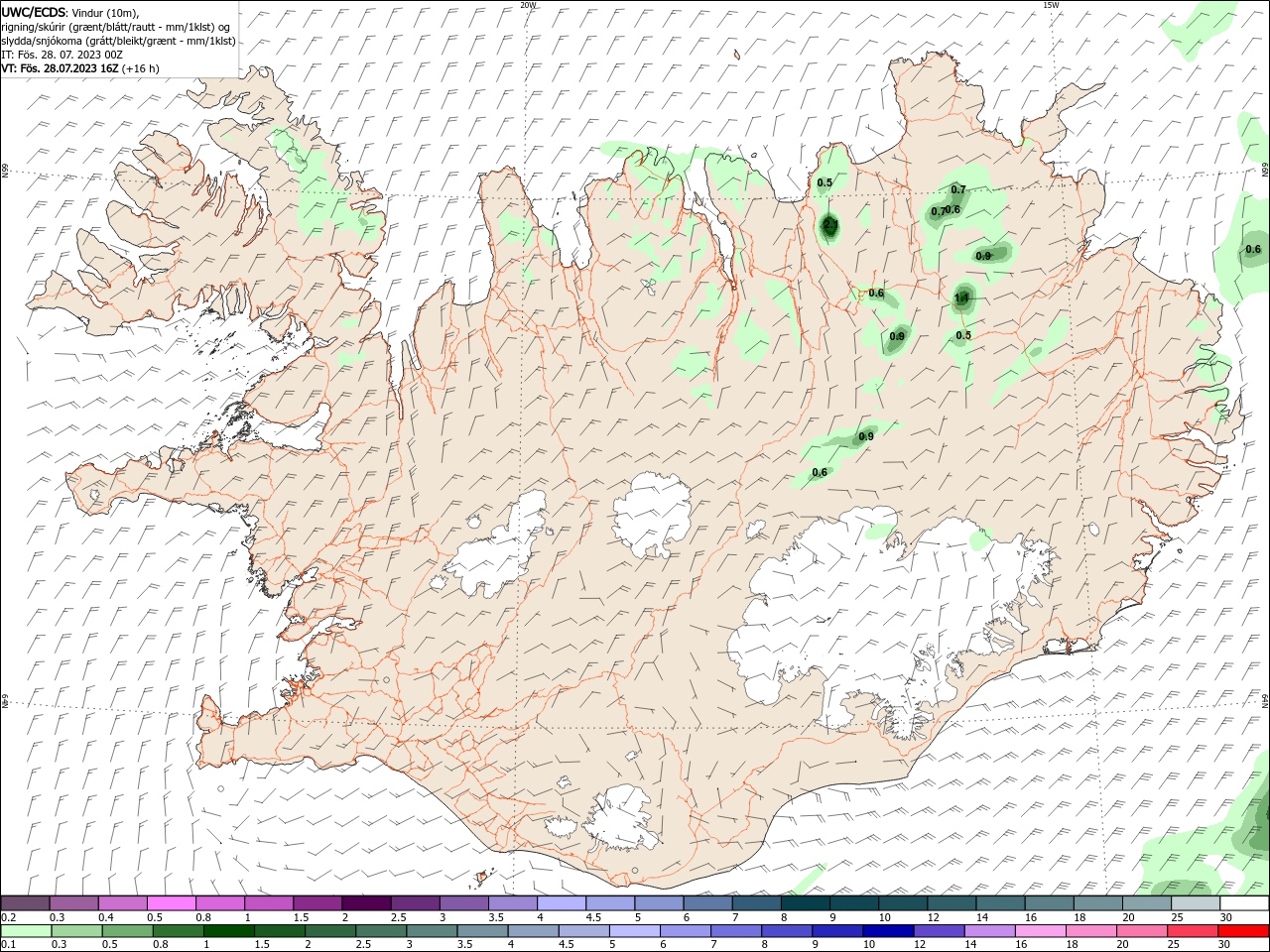
Task: Pick the dark teal snow swatch labeled 8
Action: click(x=806, y=902)
